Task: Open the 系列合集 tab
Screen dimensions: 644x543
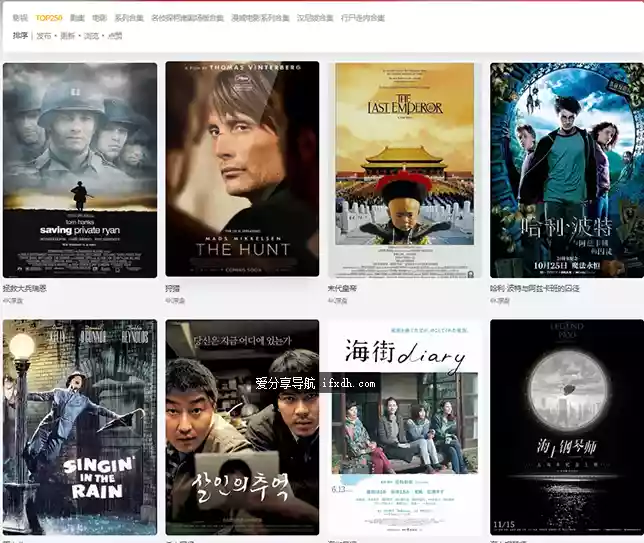Action: click(129, 18)
